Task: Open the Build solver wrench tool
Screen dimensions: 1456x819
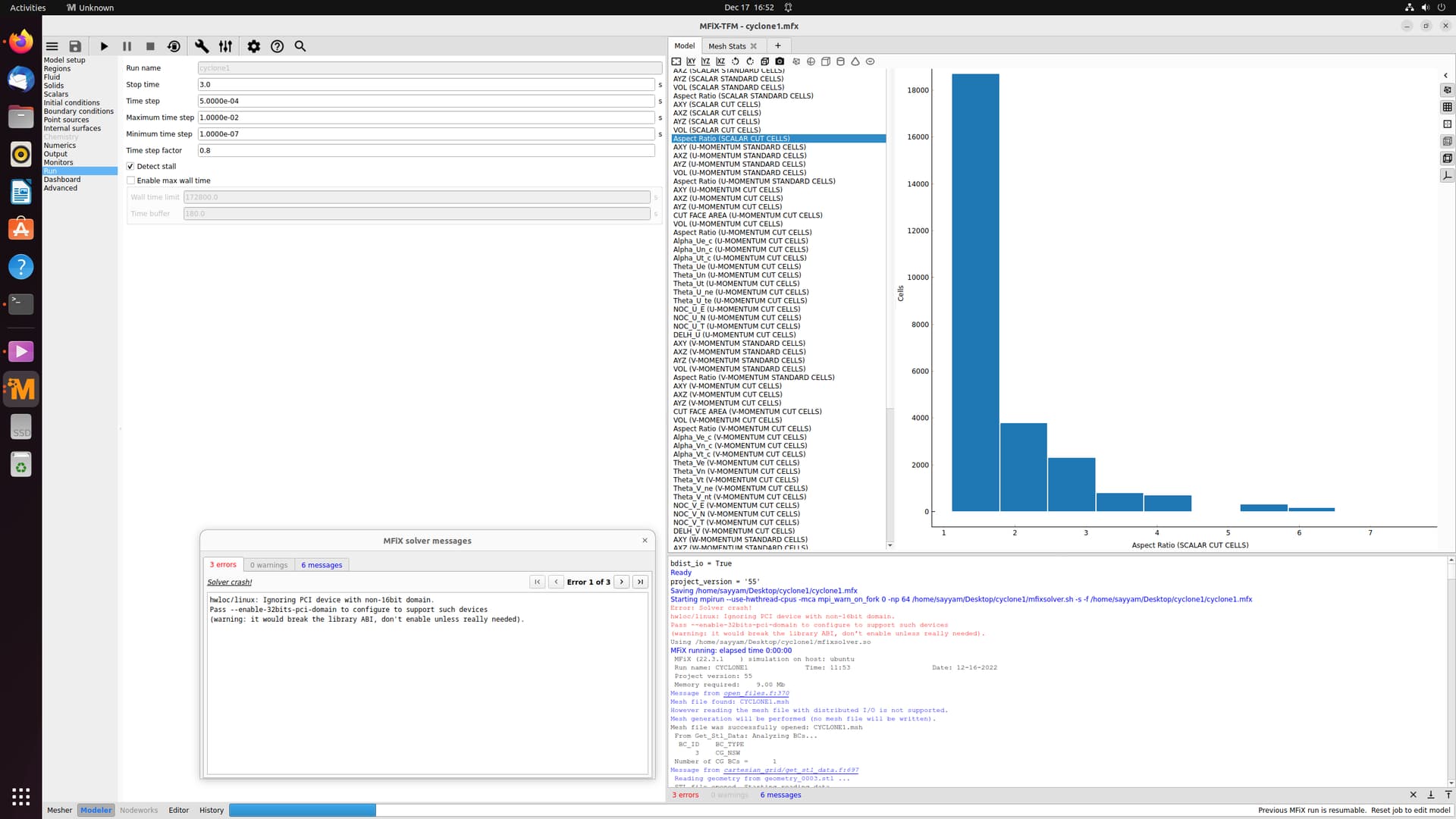Action: click(202, 46)
